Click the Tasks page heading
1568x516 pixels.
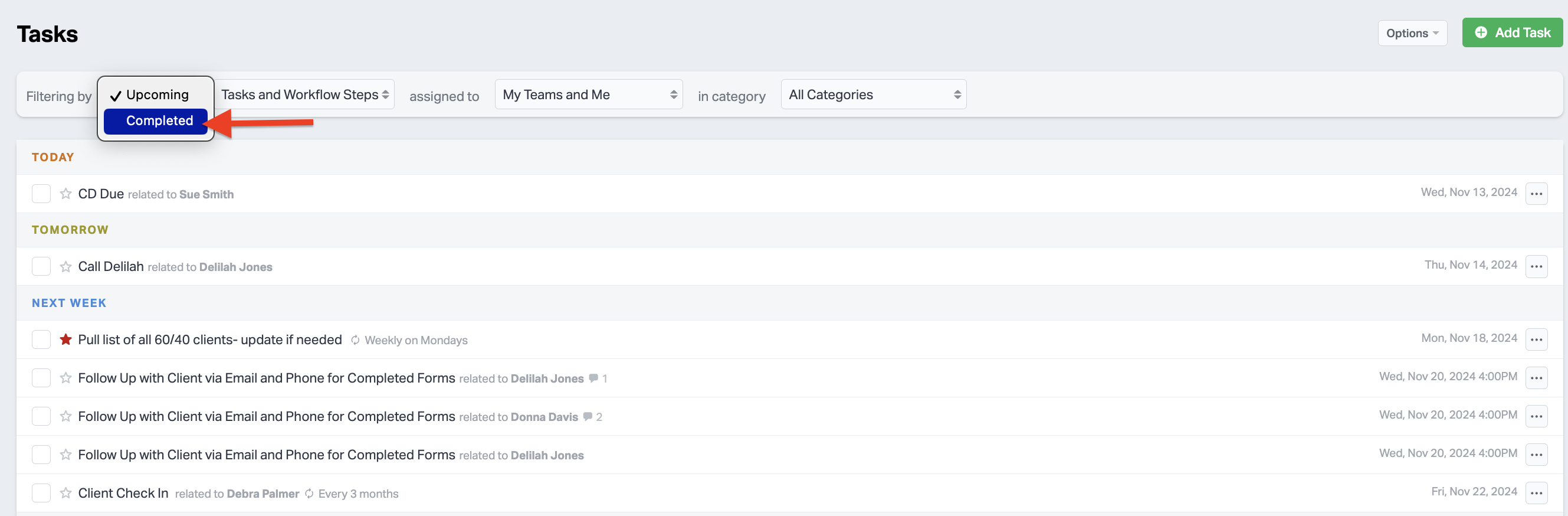(47, 34)
